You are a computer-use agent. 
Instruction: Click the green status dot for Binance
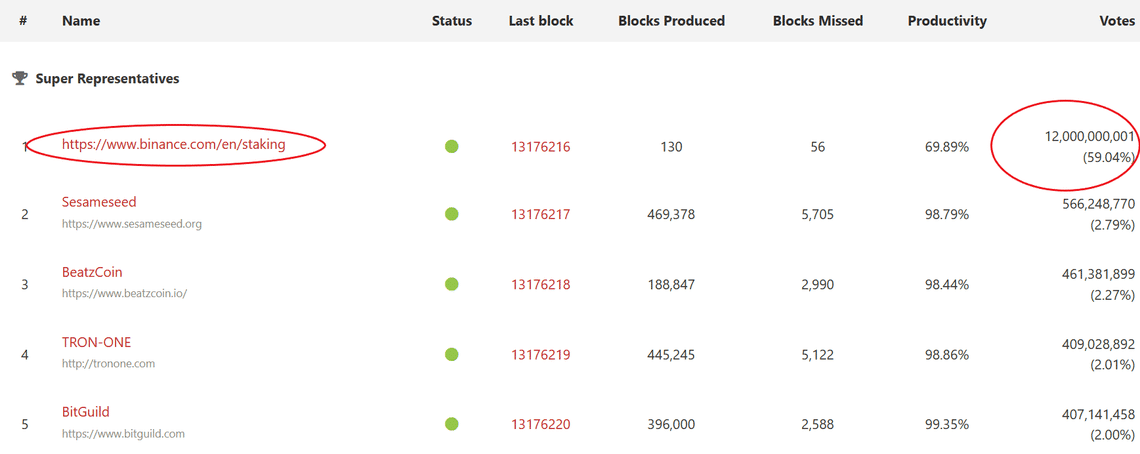click(452, 147)
